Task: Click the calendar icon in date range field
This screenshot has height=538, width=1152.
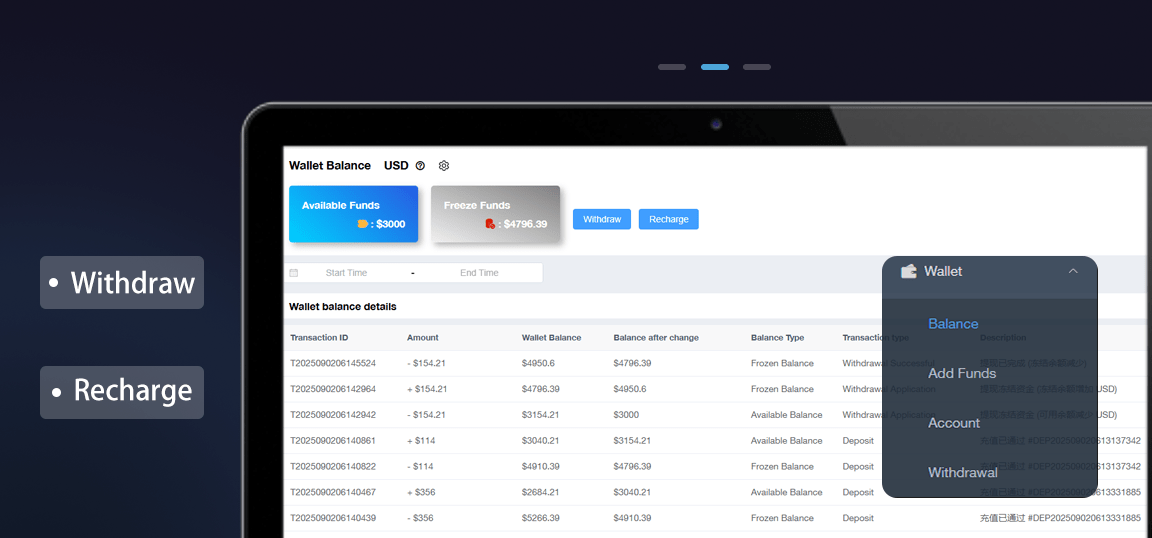Action: pos(294,273)
